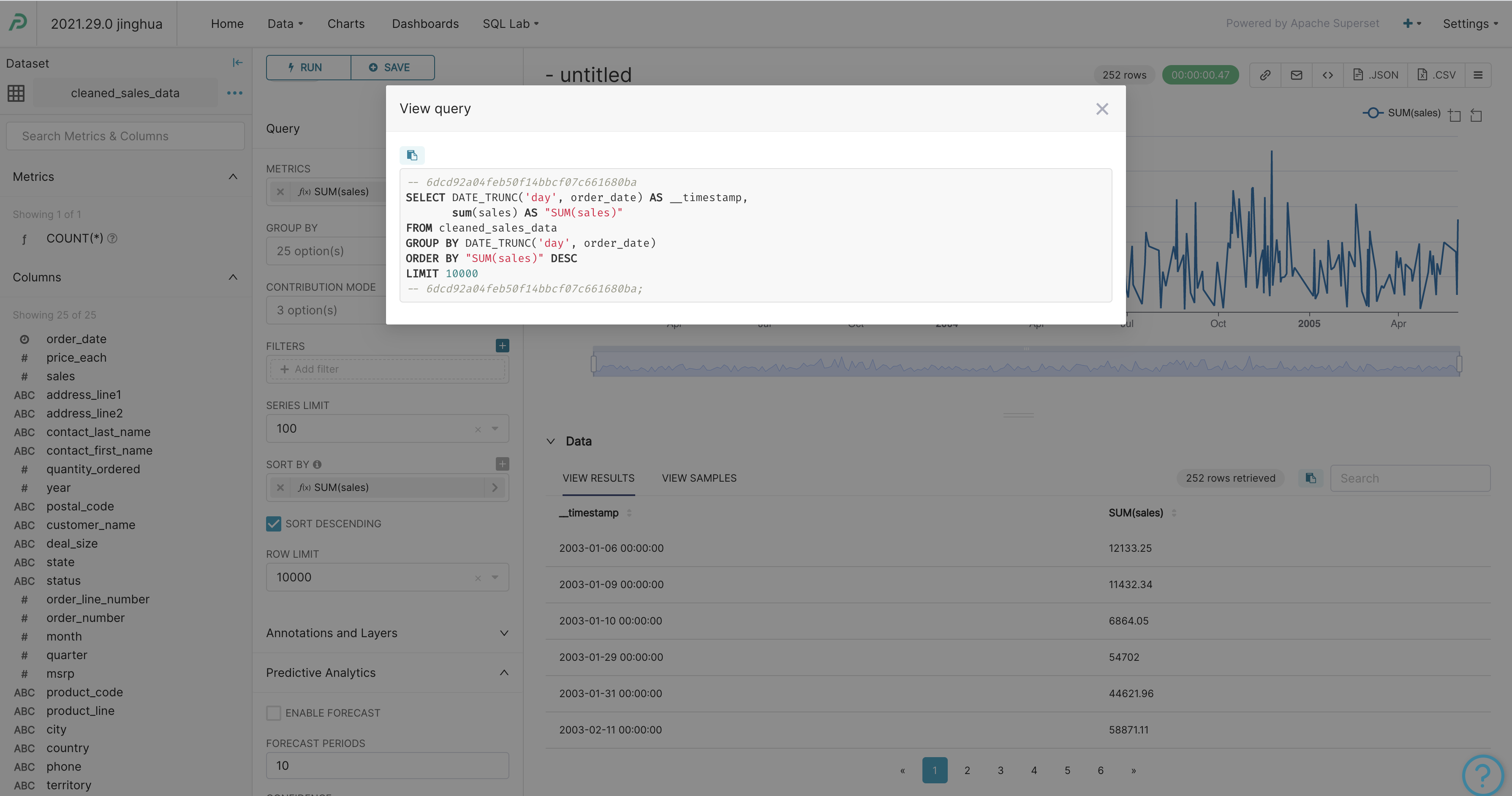Copy query to clipboard in modal

pos(412,155)
